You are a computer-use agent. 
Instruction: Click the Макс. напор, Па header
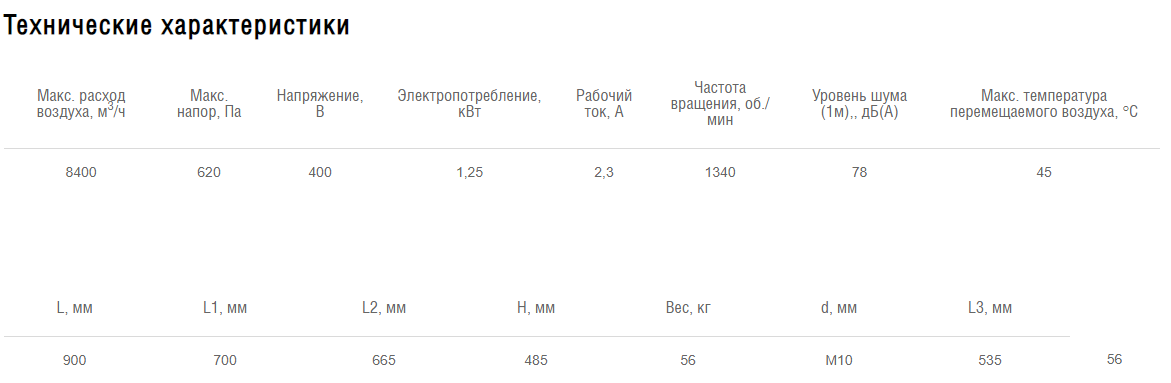[209, 105]
